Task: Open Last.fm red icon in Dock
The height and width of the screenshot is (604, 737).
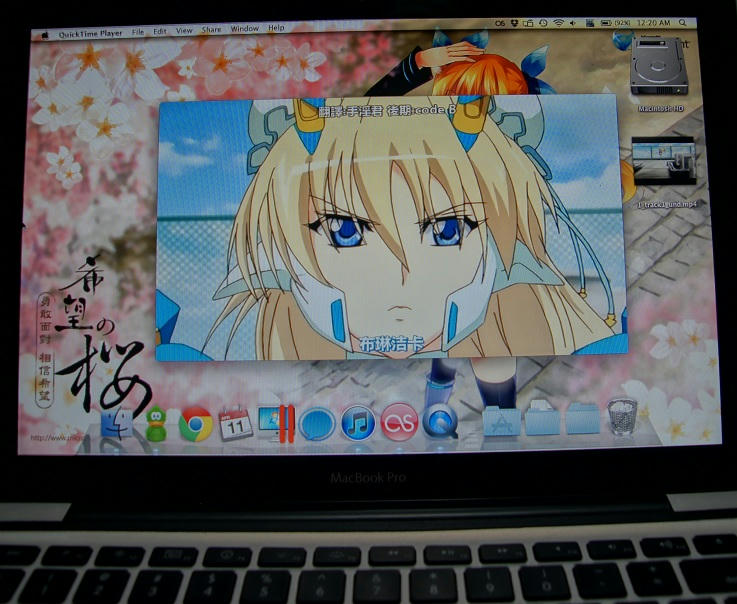Action: click(x=399, y=422)
